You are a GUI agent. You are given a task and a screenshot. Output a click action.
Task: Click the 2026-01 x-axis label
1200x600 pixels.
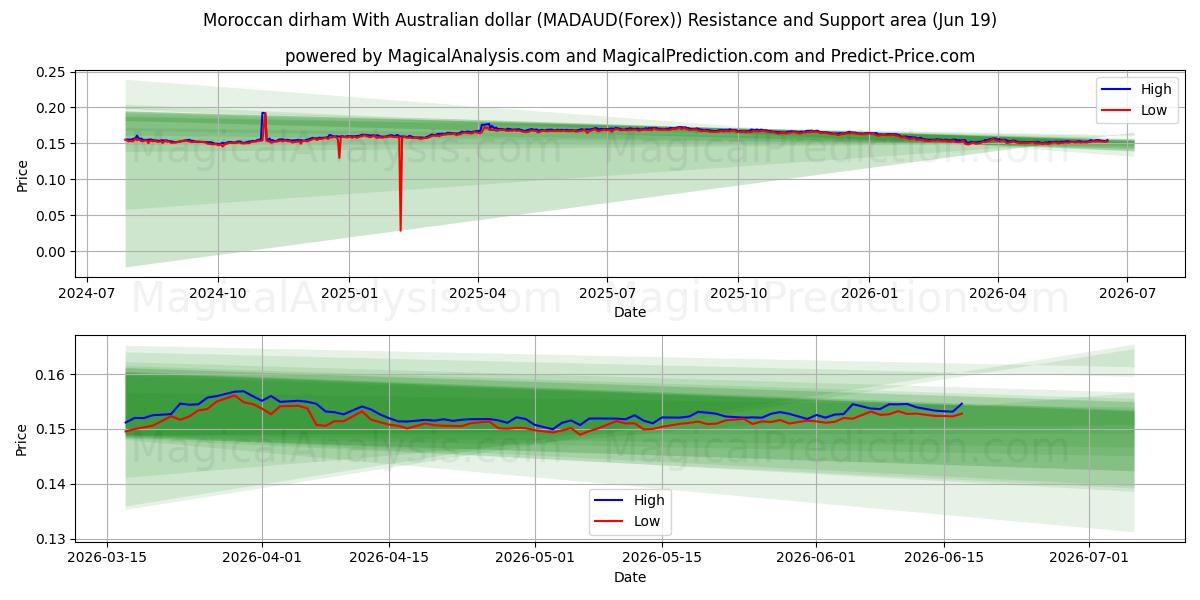pos(869,292)
